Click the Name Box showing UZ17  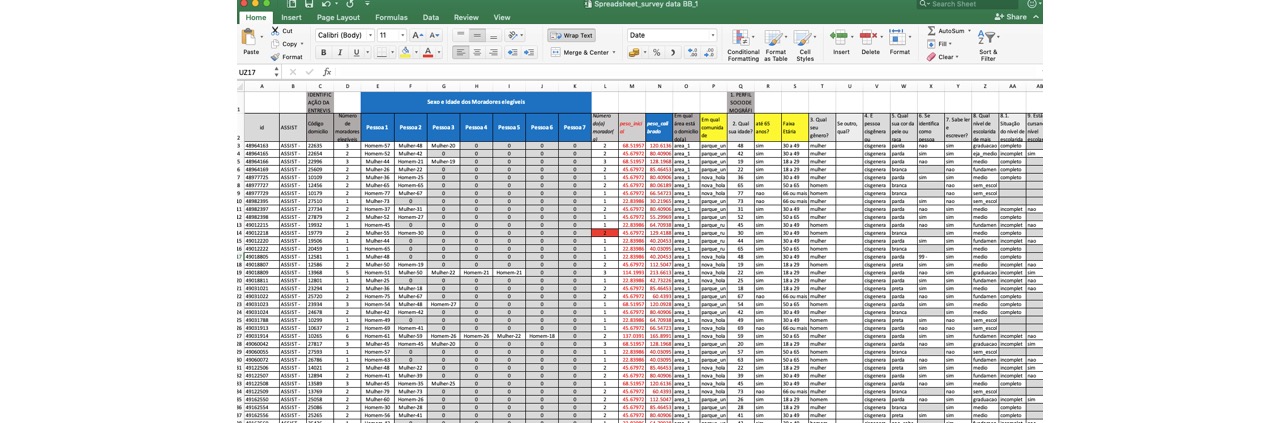point(254,72)
